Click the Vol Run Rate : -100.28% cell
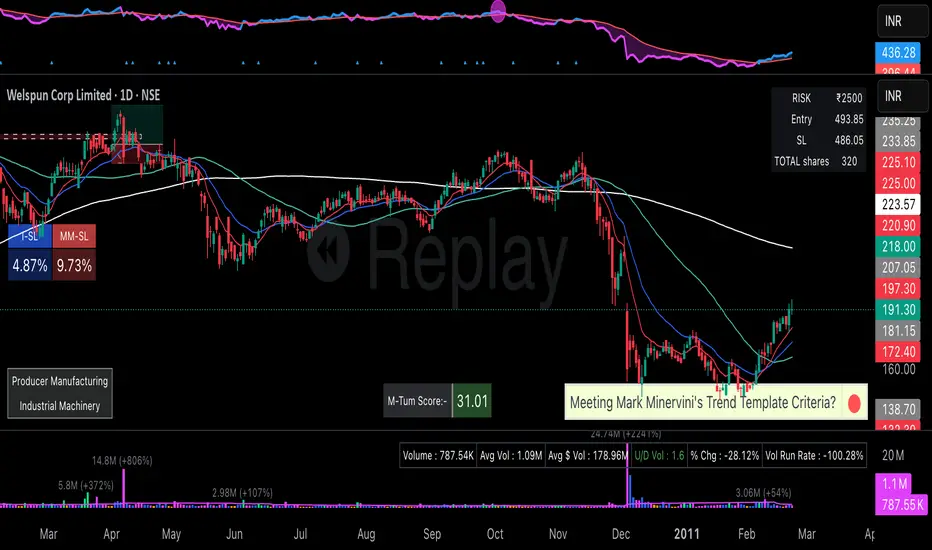 tap(814, 456)
